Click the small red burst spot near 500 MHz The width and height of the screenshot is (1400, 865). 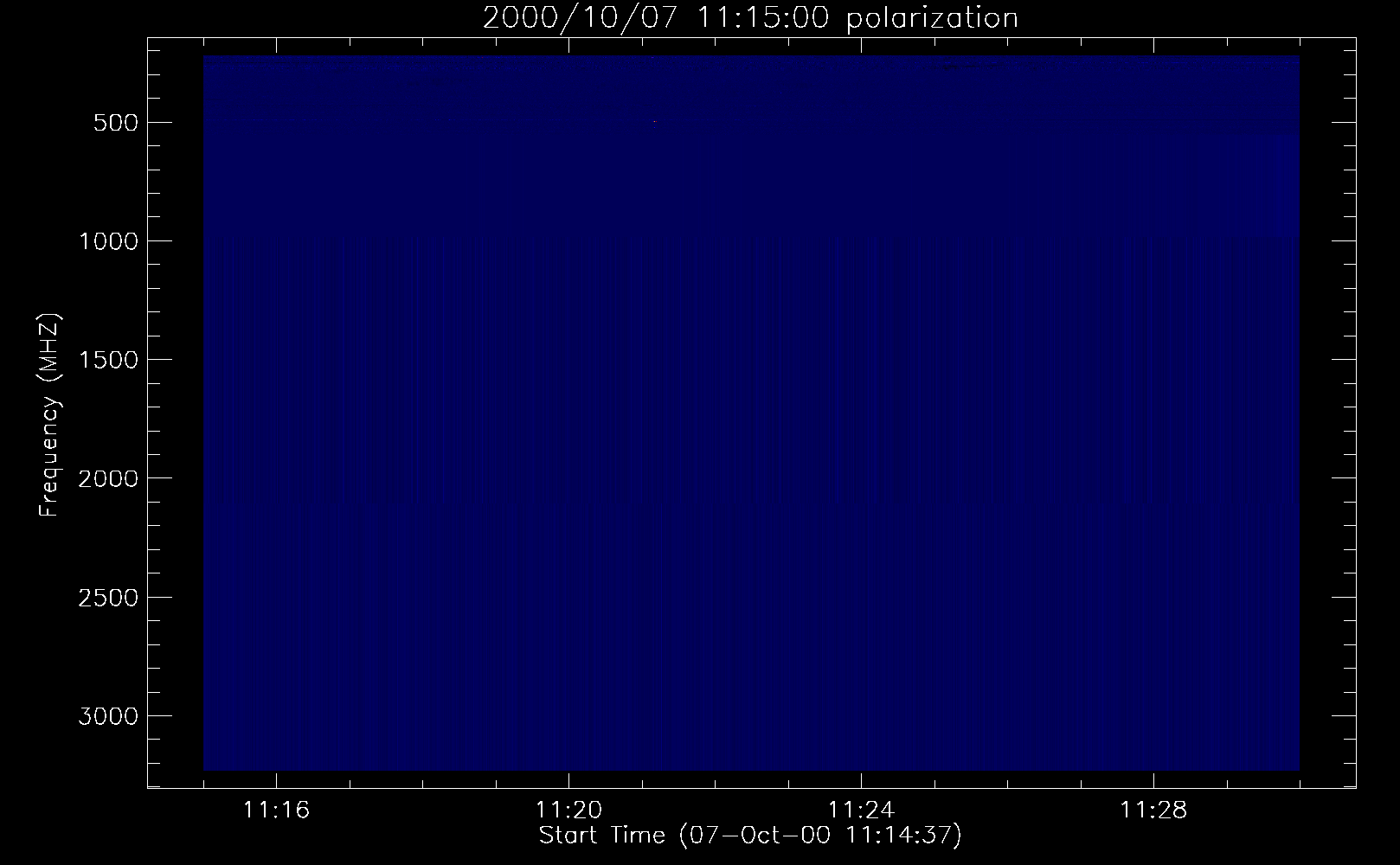[x=655, y=122]
